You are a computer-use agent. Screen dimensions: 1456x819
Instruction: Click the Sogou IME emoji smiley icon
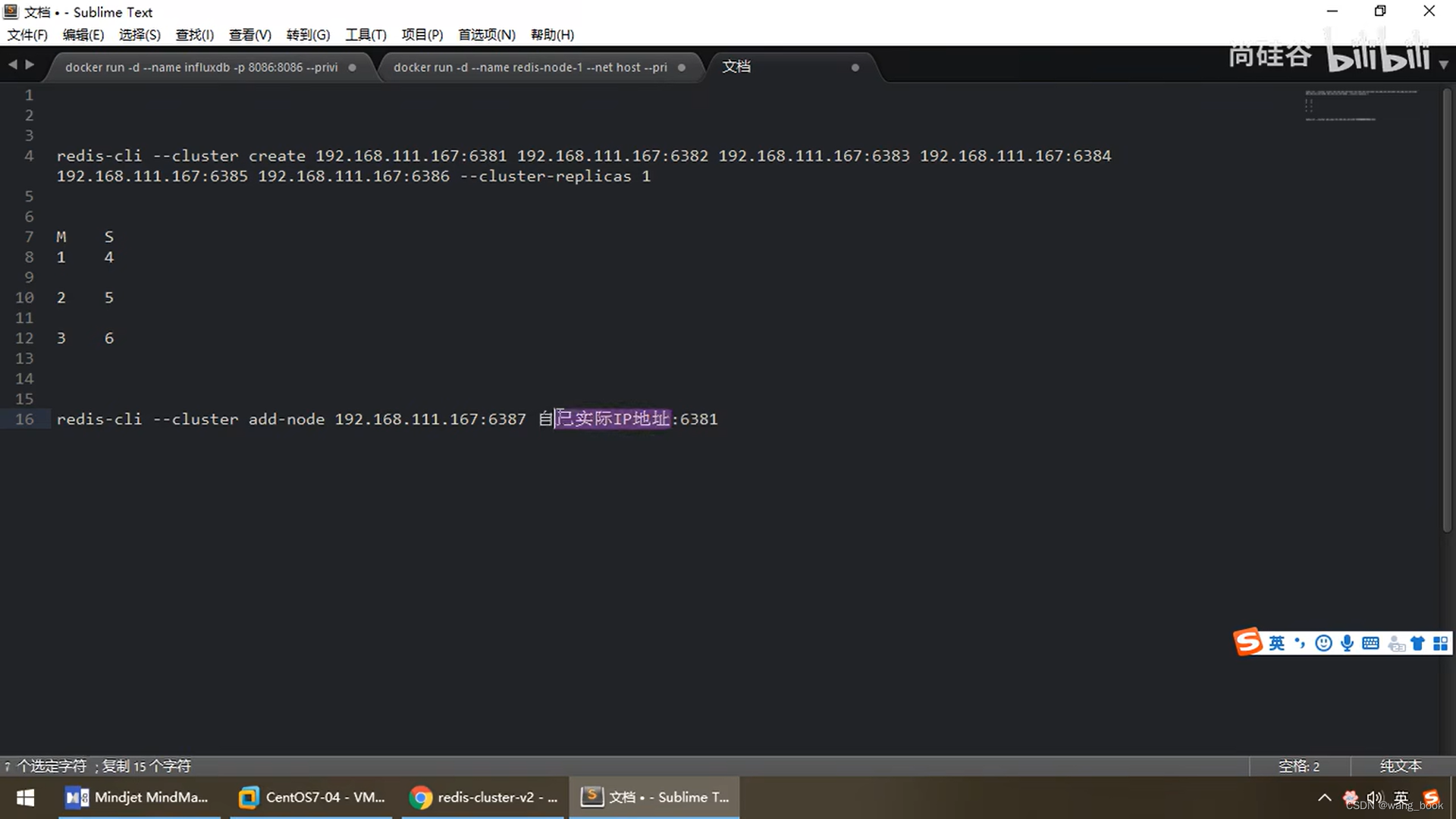(1323, 644)
